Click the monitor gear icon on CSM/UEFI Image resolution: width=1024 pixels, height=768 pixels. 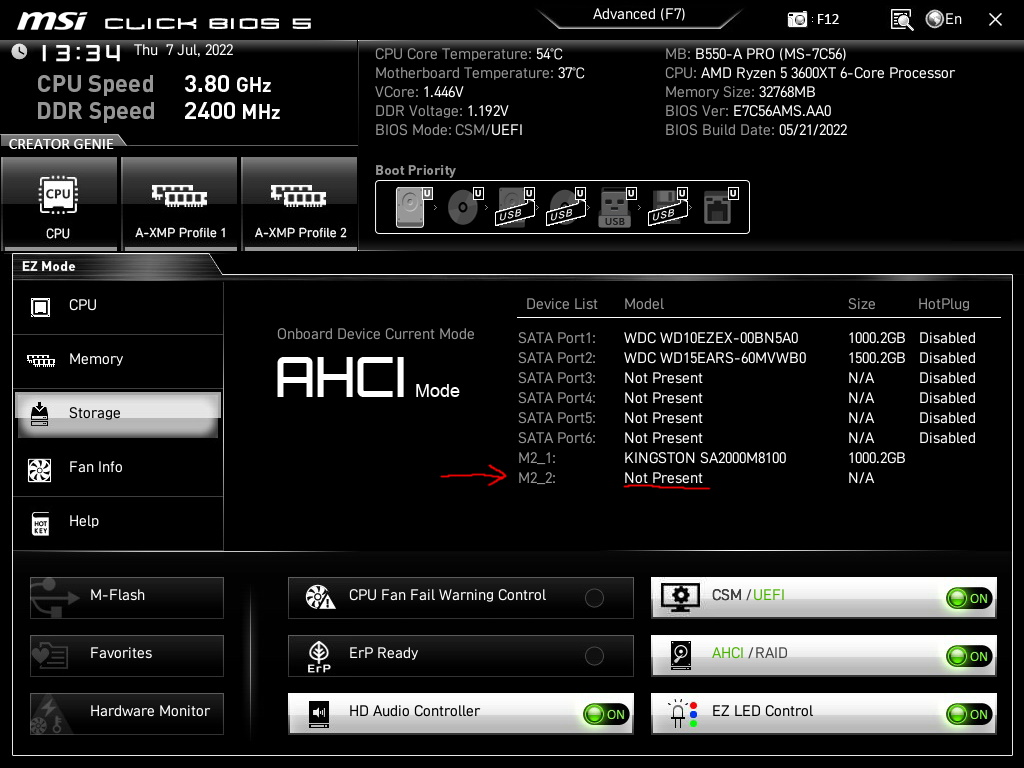pyautogui.click(x=680, y=598)
